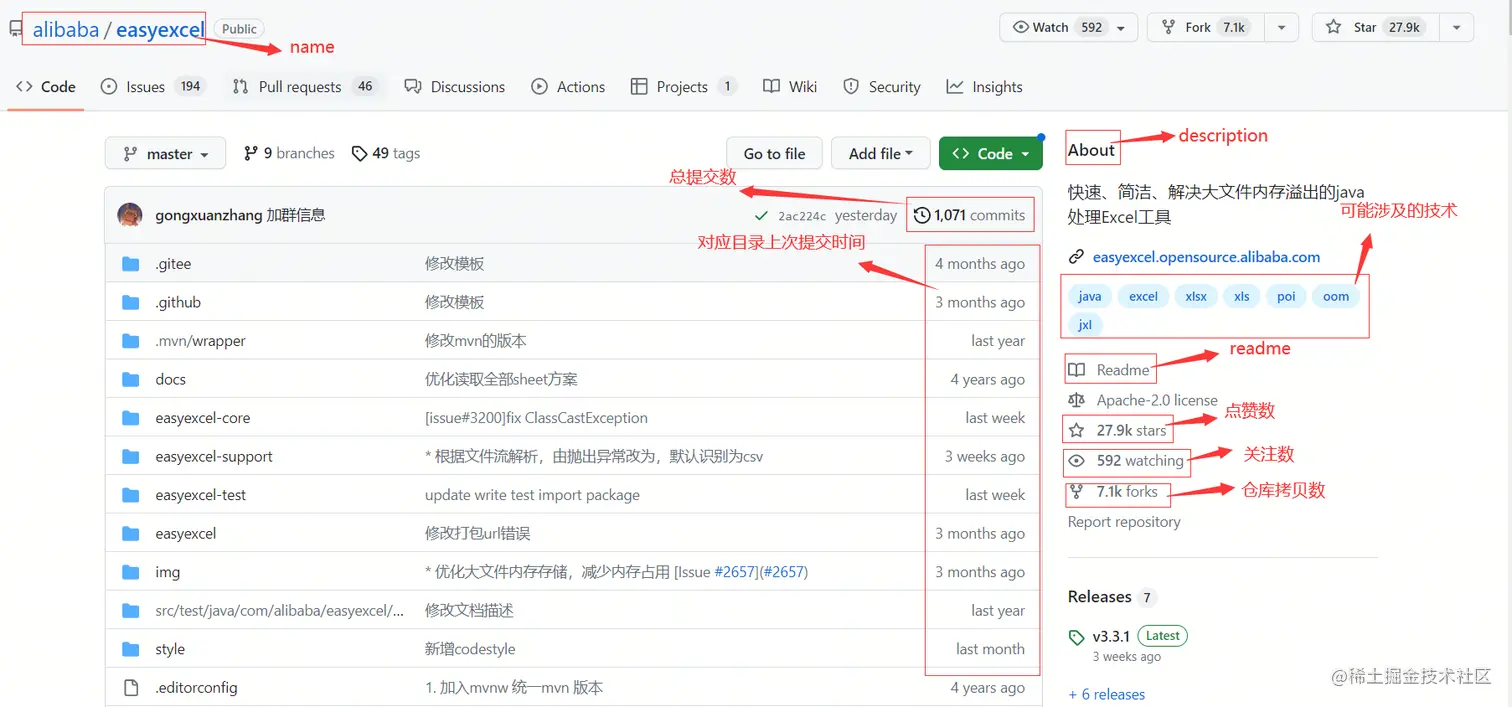Click folder icon beside .gitee
The height and width of the screenshot is (707, 1512).
(130, 264)
